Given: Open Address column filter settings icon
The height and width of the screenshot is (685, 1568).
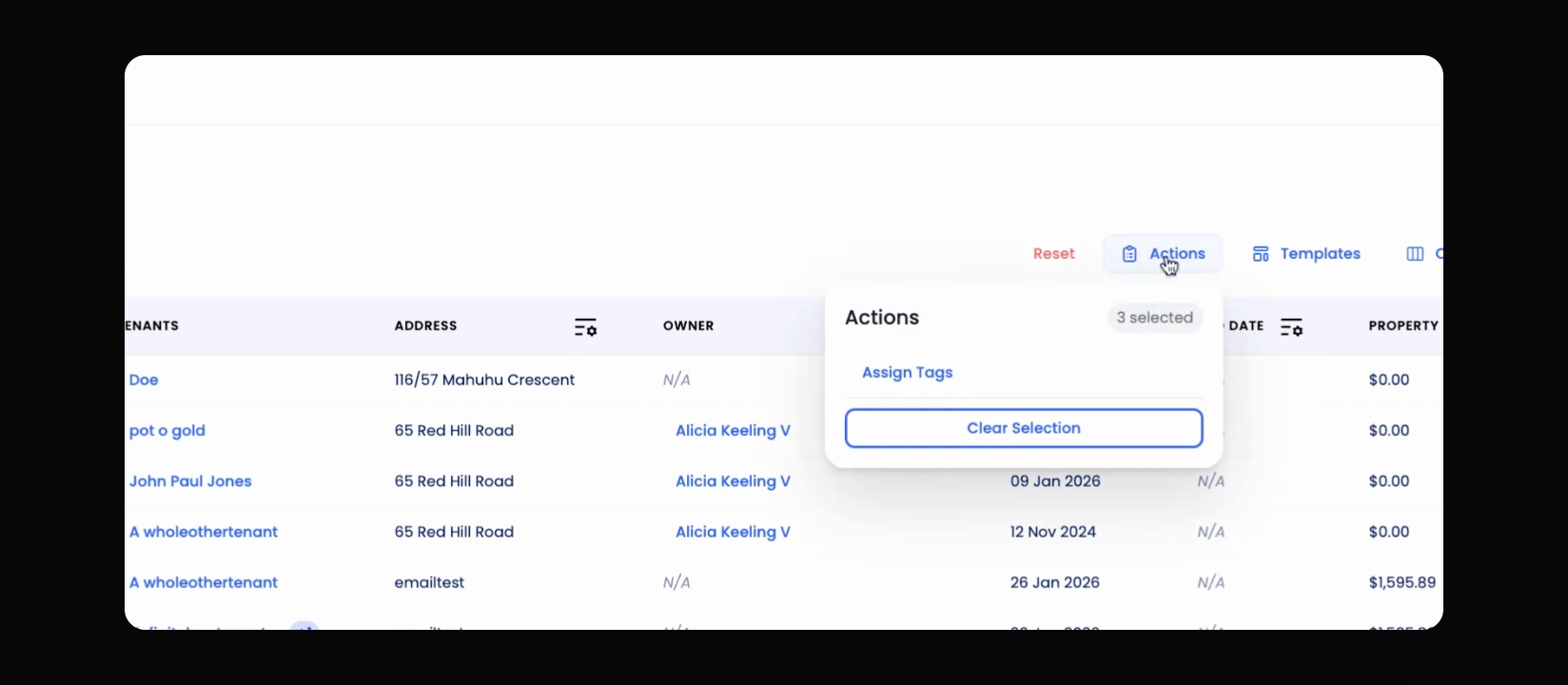Looking at the screenshot, I should click(585, 327).
